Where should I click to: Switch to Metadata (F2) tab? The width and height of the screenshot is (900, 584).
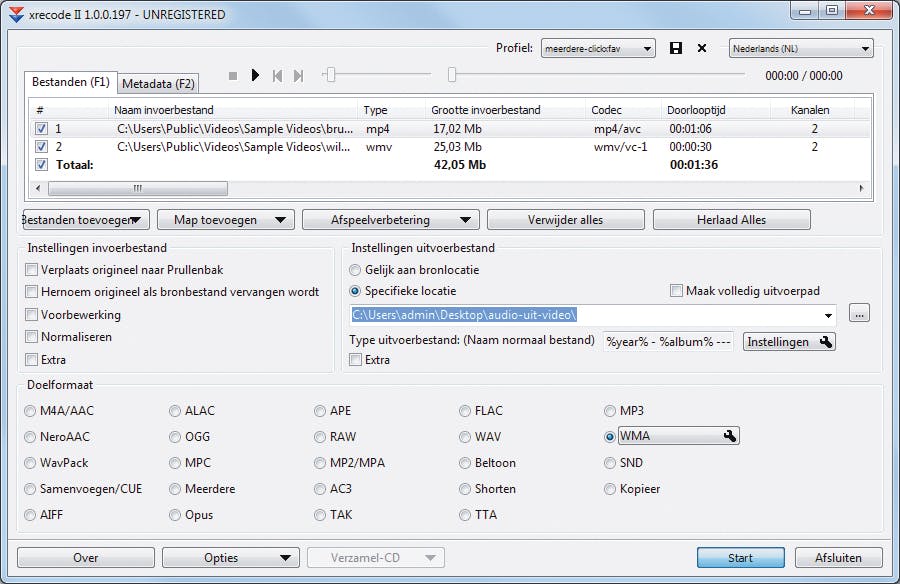pos(158,84)
